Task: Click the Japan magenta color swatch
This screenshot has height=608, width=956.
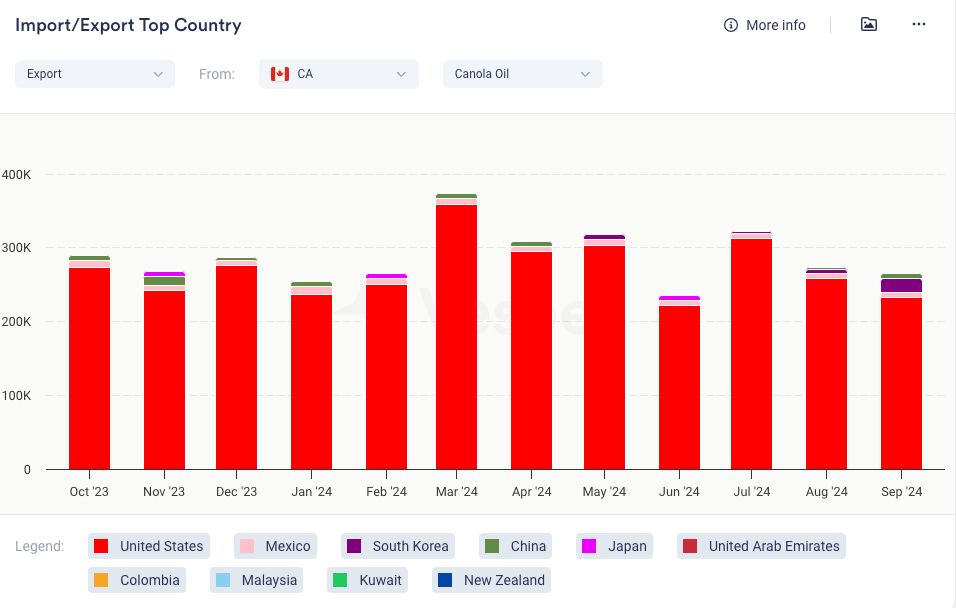Action: 589,546
